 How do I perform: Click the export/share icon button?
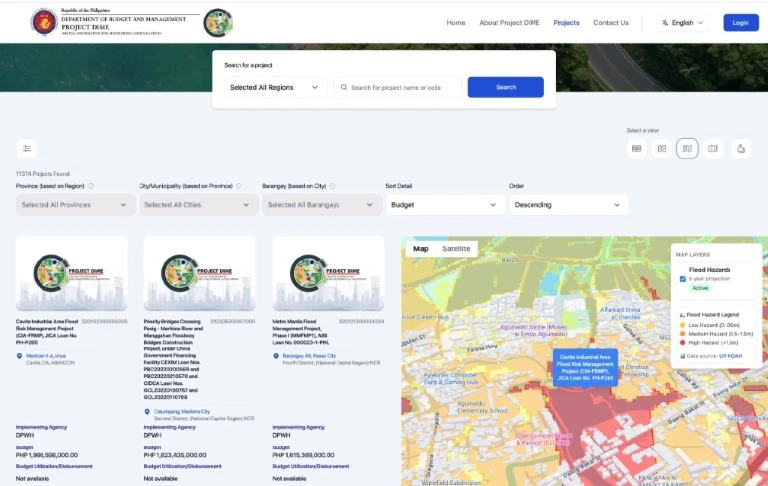point(741,148)
